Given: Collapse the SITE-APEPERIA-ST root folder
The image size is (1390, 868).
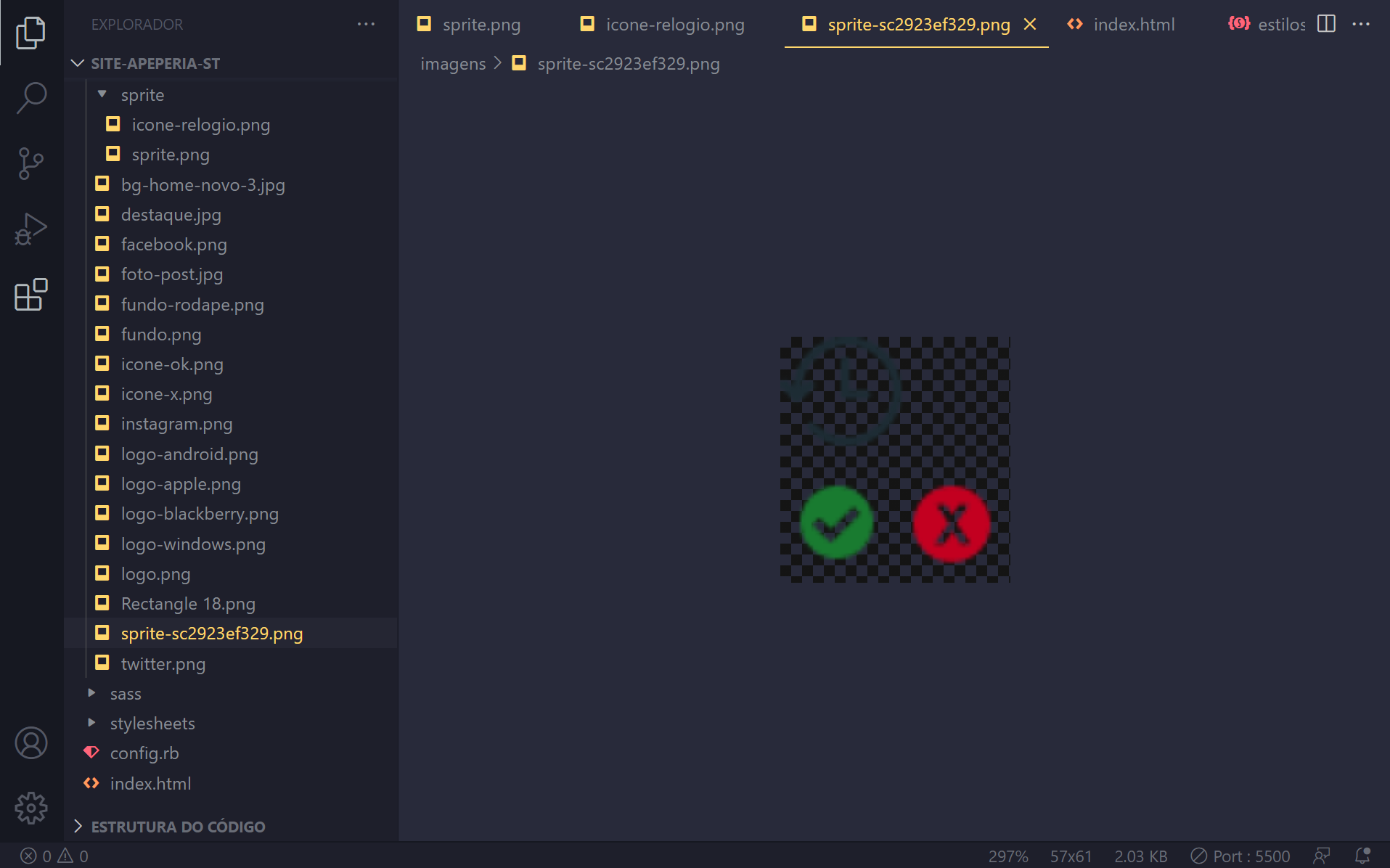Looking at the screenshot, I should [155, 64].
